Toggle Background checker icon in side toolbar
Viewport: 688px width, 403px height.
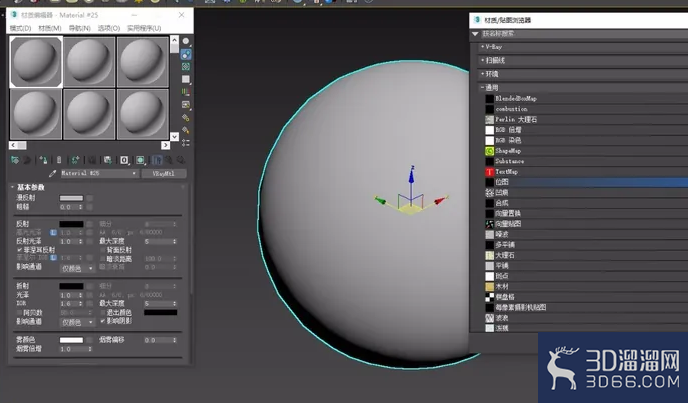(x=186, y=67)
